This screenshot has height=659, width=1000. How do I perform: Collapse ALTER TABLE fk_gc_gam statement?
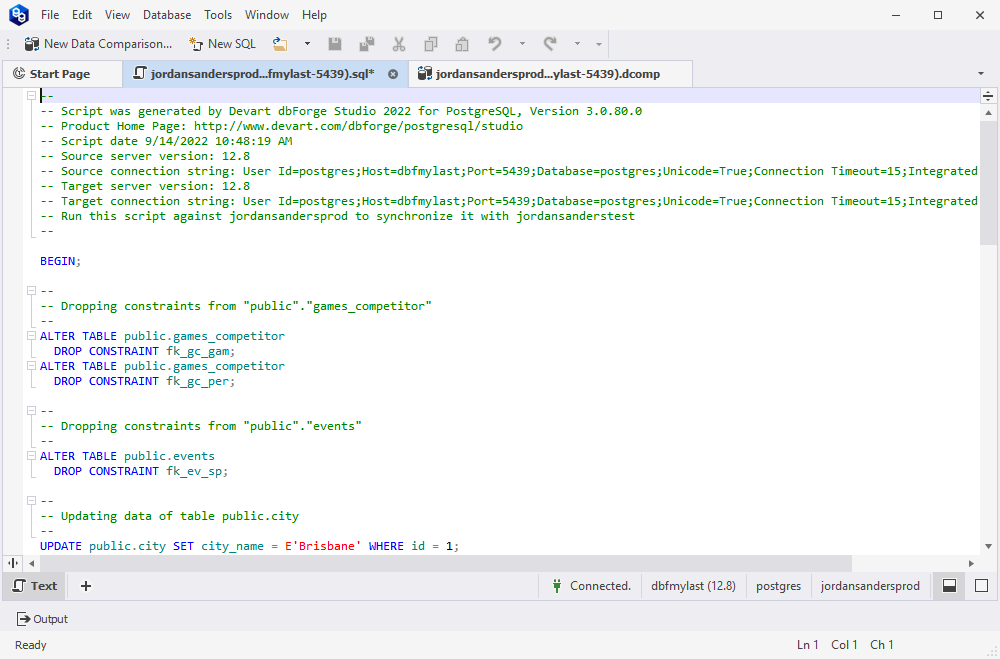(31, 336)
